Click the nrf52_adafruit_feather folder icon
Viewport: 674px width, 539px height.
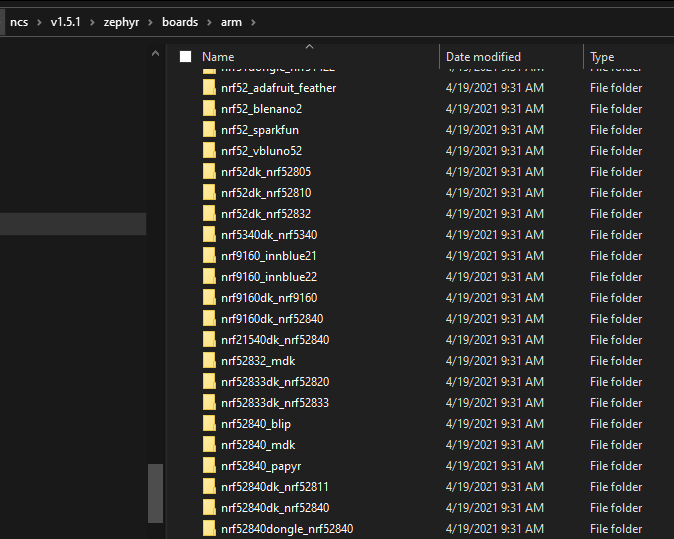coord(209,88)
